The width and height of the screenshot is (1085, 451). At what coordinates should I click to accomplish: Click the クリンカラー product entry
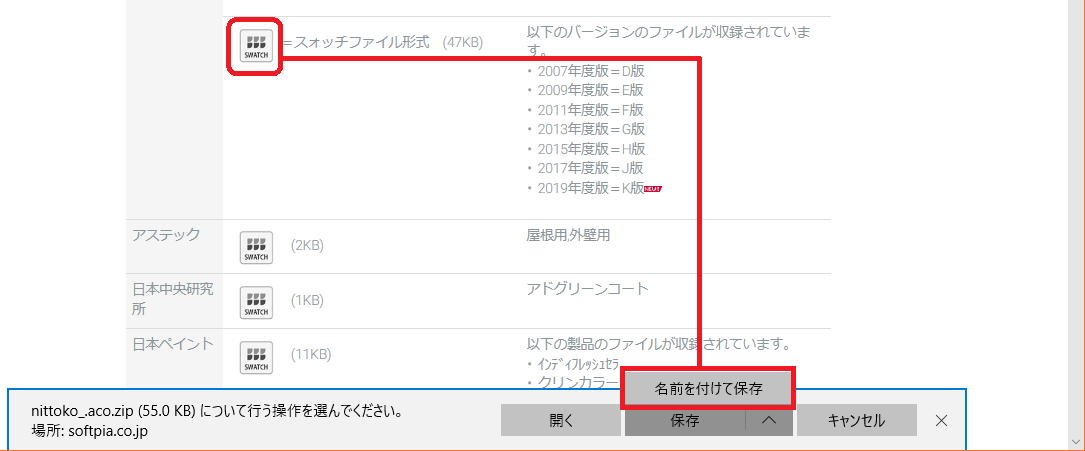tap(577, 381)
